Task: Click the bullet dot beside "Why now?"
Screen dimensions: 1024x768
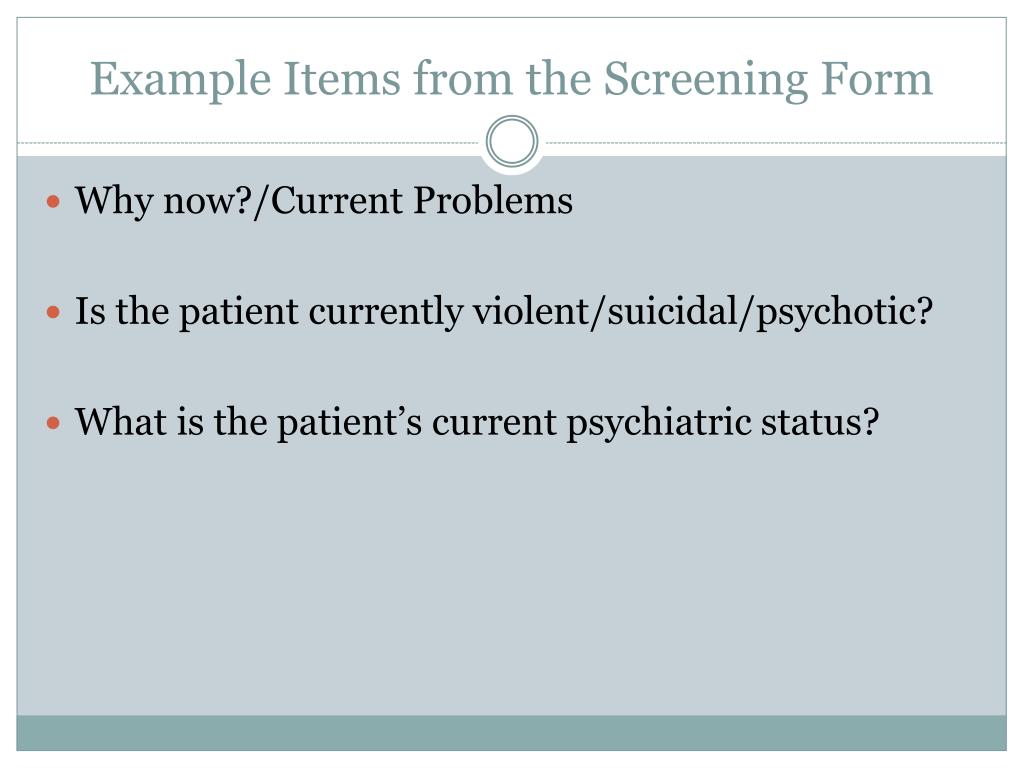Action: click(55, 202)
